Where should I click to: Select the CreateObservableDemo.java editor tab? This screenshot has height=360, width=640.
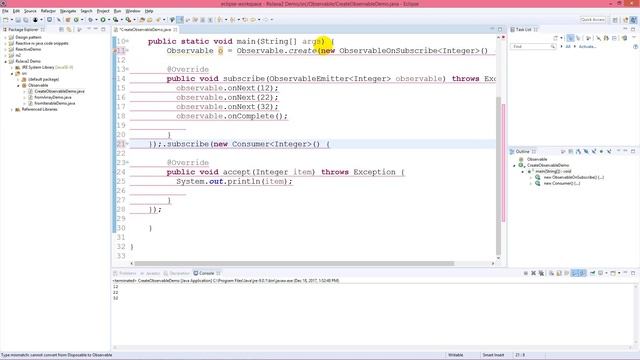(x=145, y=30)
